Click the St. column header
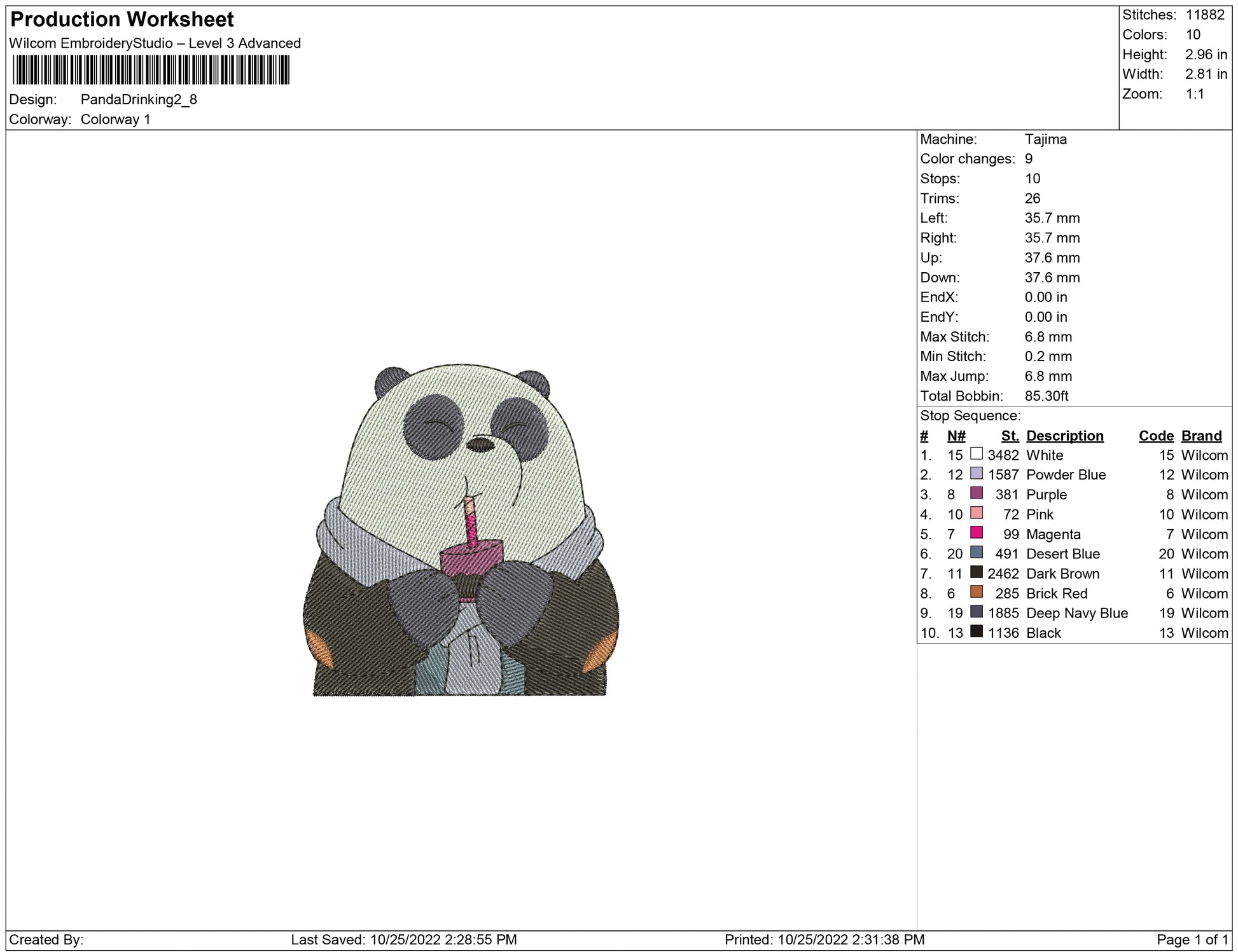Image resolution: width=1238 pixels, height=952 pixels. 1010,436
